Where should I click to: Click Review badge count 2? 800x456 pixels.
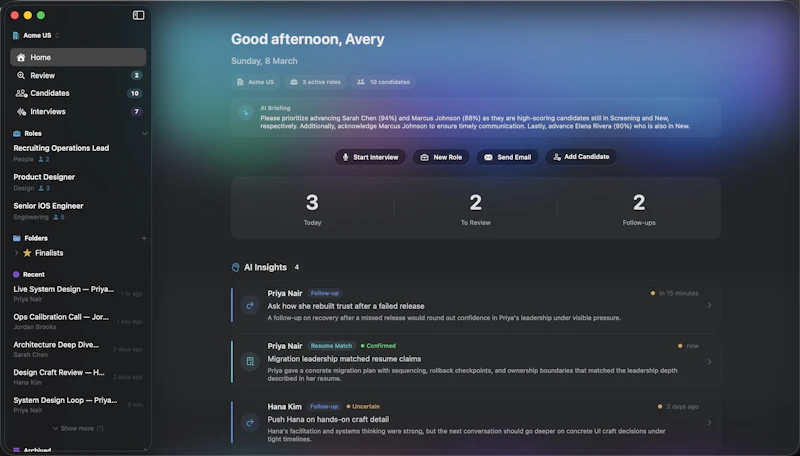[x=136, y=75]
